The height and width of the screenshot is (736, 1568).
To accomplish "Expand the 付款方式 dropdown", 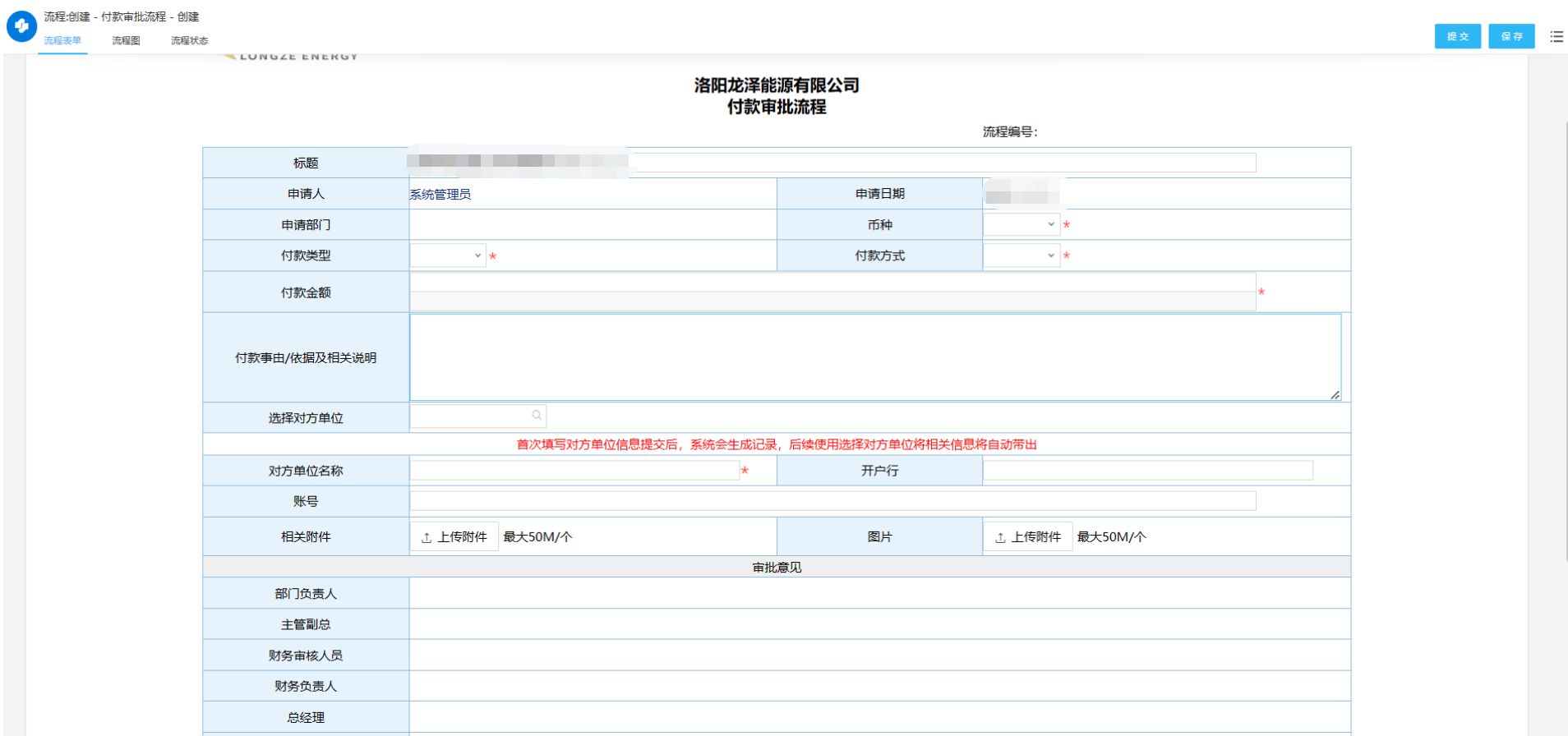I will coord(1021,255).
